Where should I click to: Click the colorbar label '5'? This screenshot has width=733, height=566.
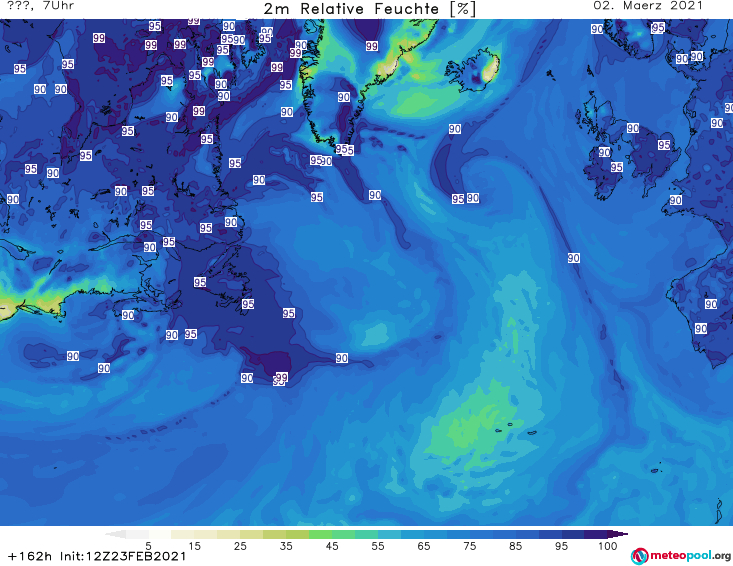[148, 546]
